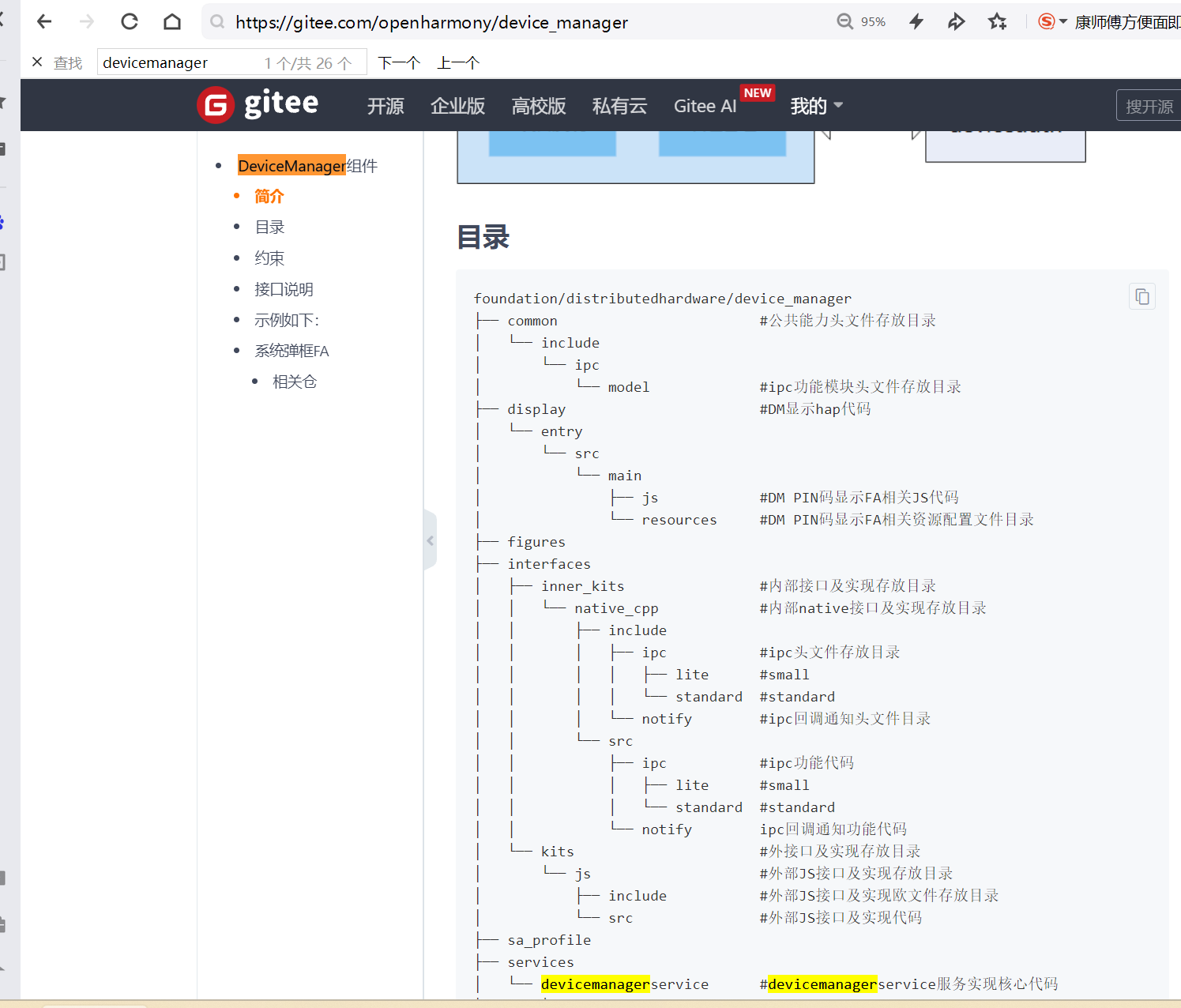Go to next match with 下一个
Viewport: 1181px width, 1008px height.
pos(399,63)
